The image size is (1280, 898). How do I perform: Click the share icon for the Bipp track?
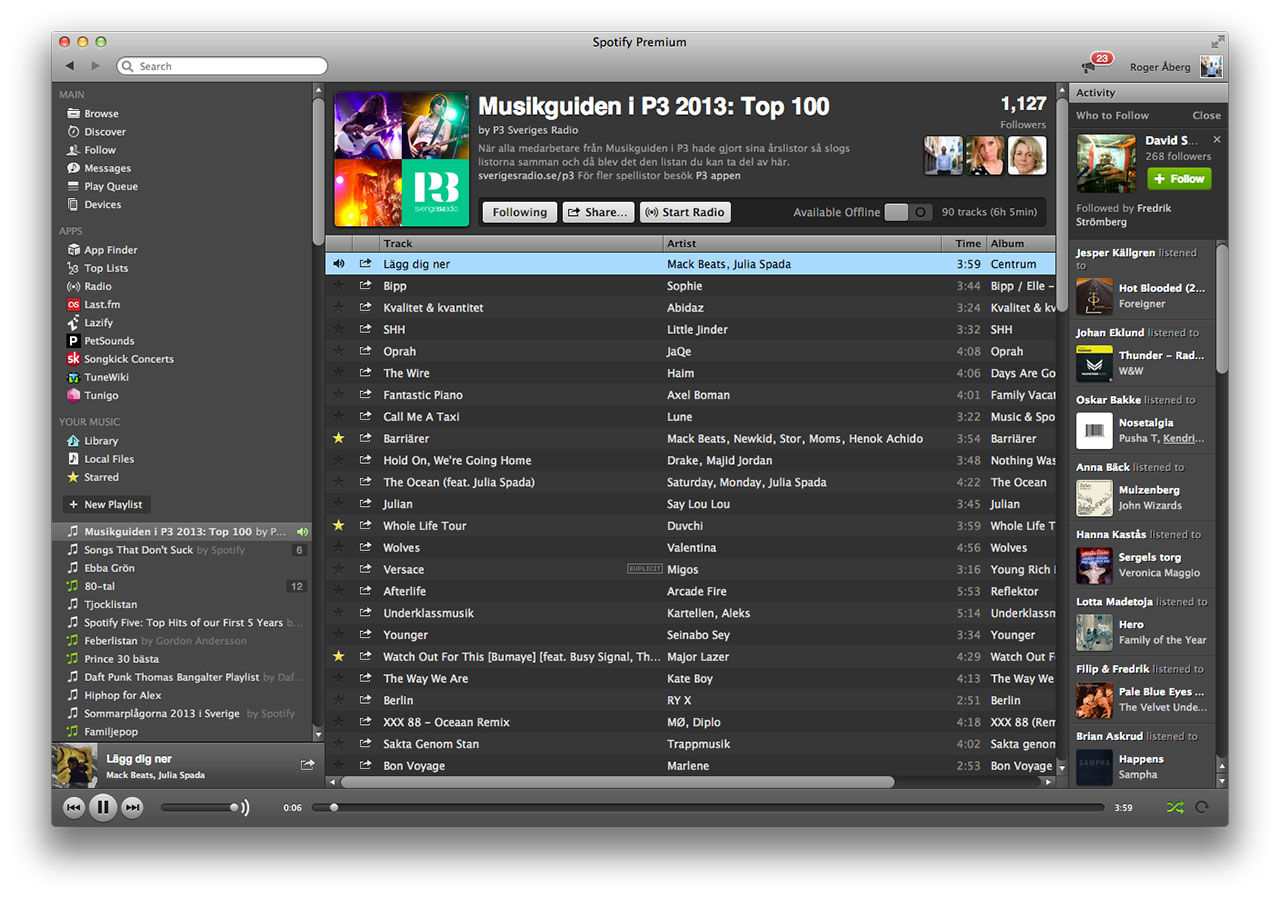coord(365,286)
